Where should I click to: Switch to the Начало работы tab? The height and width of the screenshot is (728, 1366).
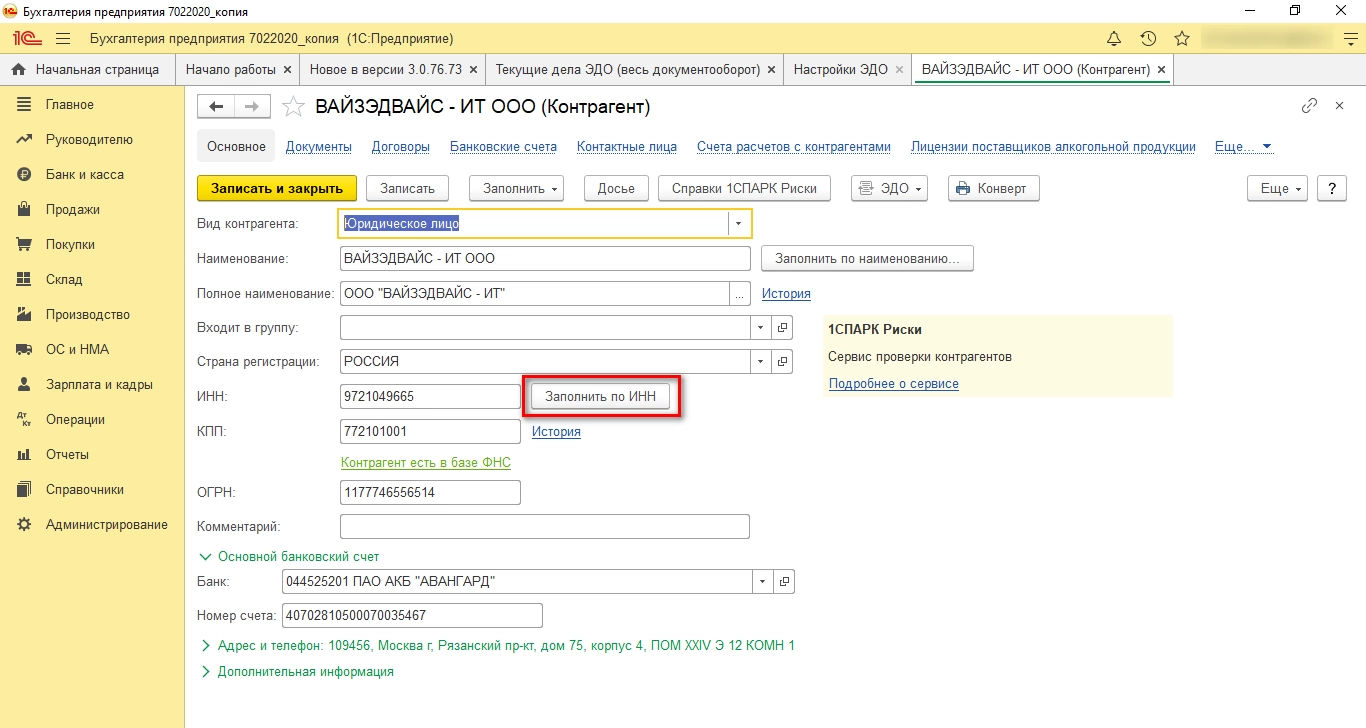231,70
